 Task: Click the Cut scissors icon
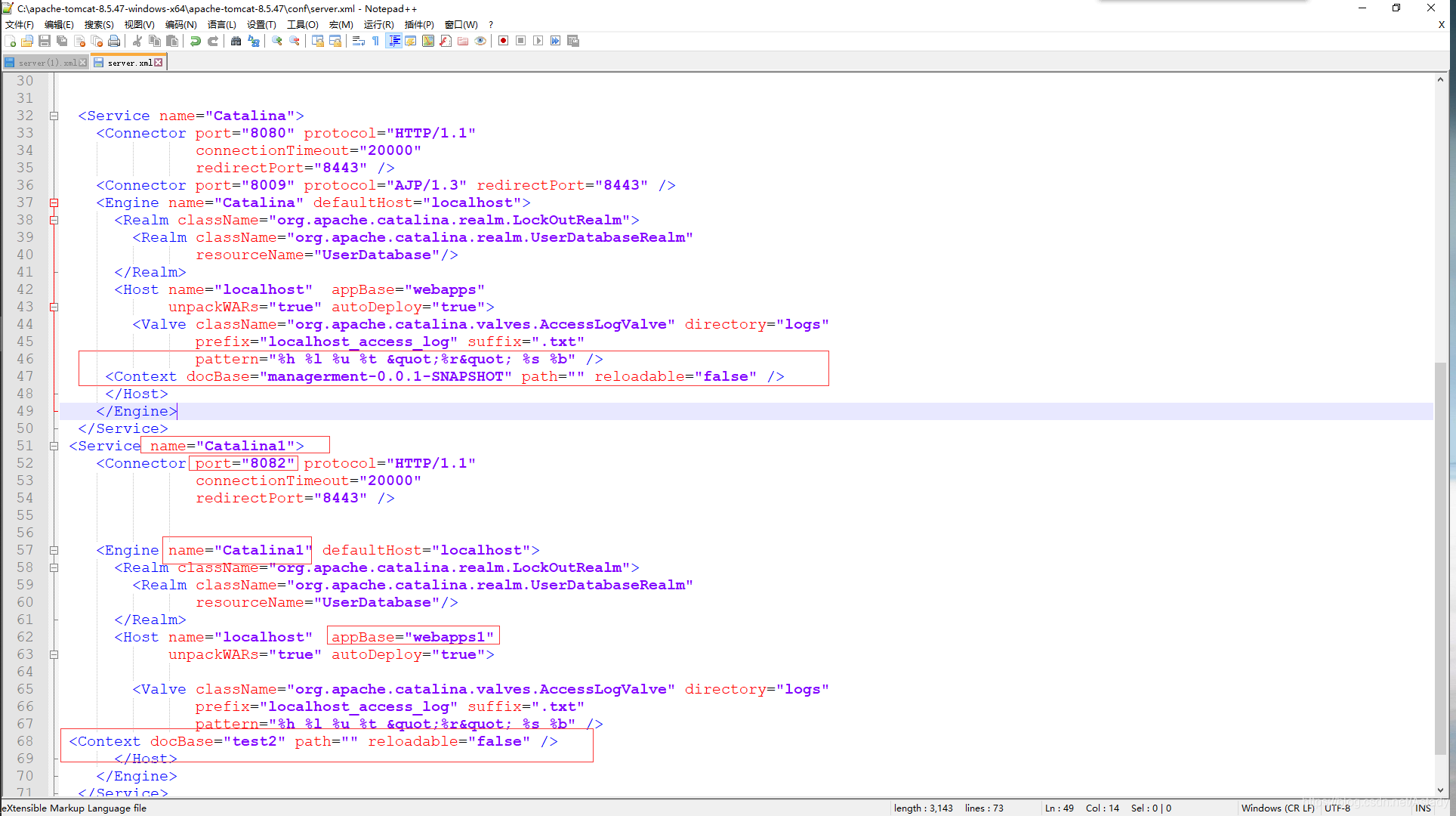coord(137,41)
